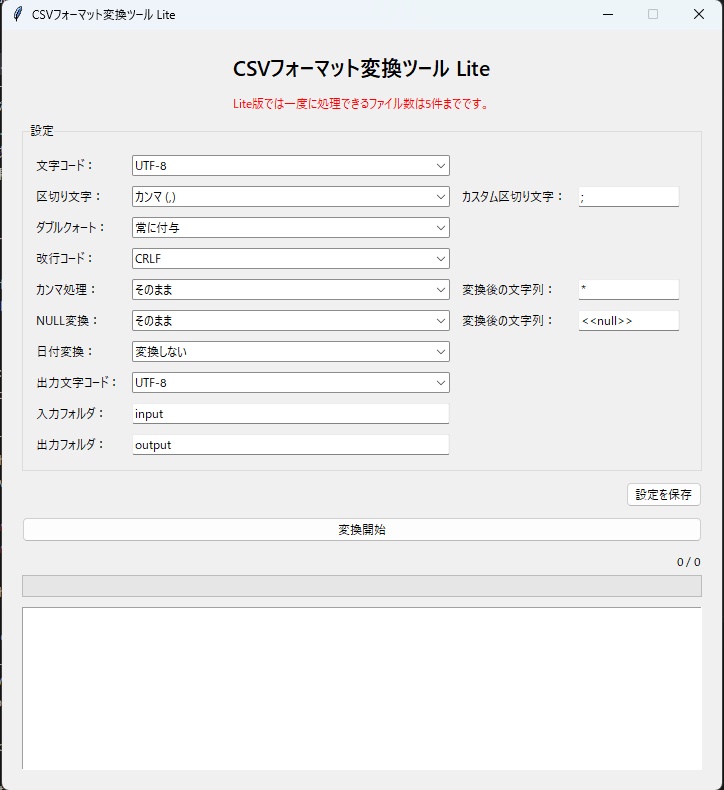Screen dimensions: 724x790
Task: Expand the カンマ処理 dropdown
Action: (291, 290)
